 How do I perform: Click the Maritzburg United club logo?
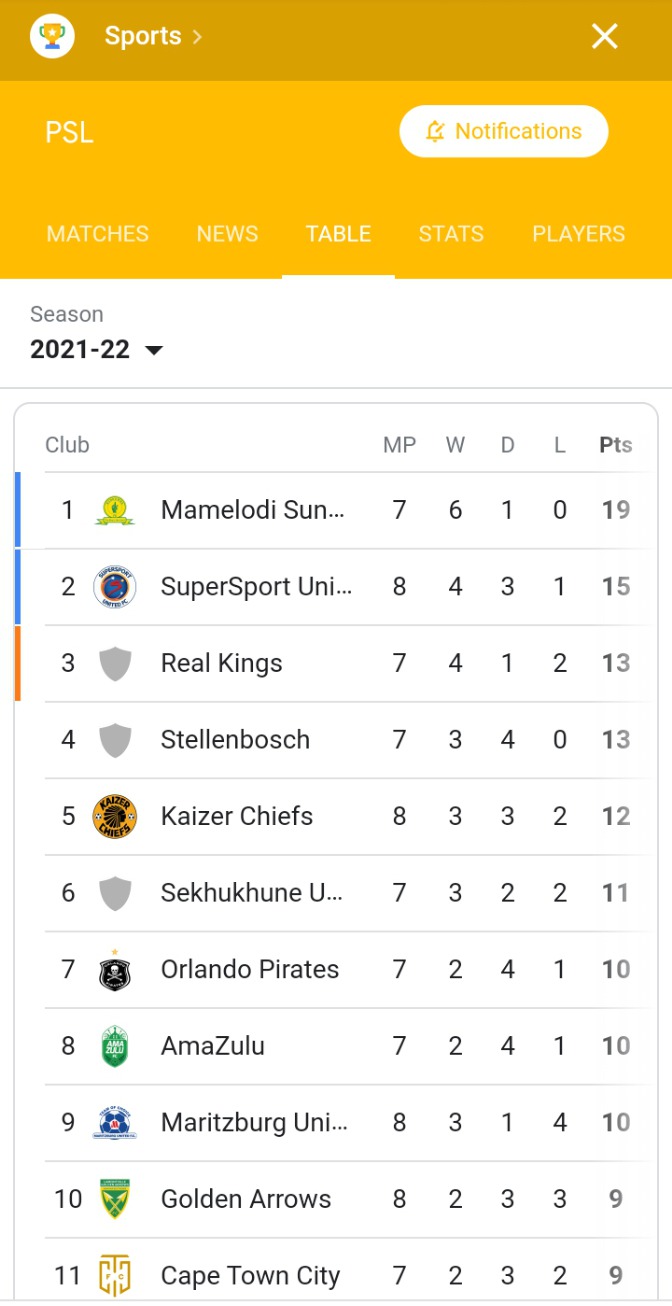(115, 1123)
